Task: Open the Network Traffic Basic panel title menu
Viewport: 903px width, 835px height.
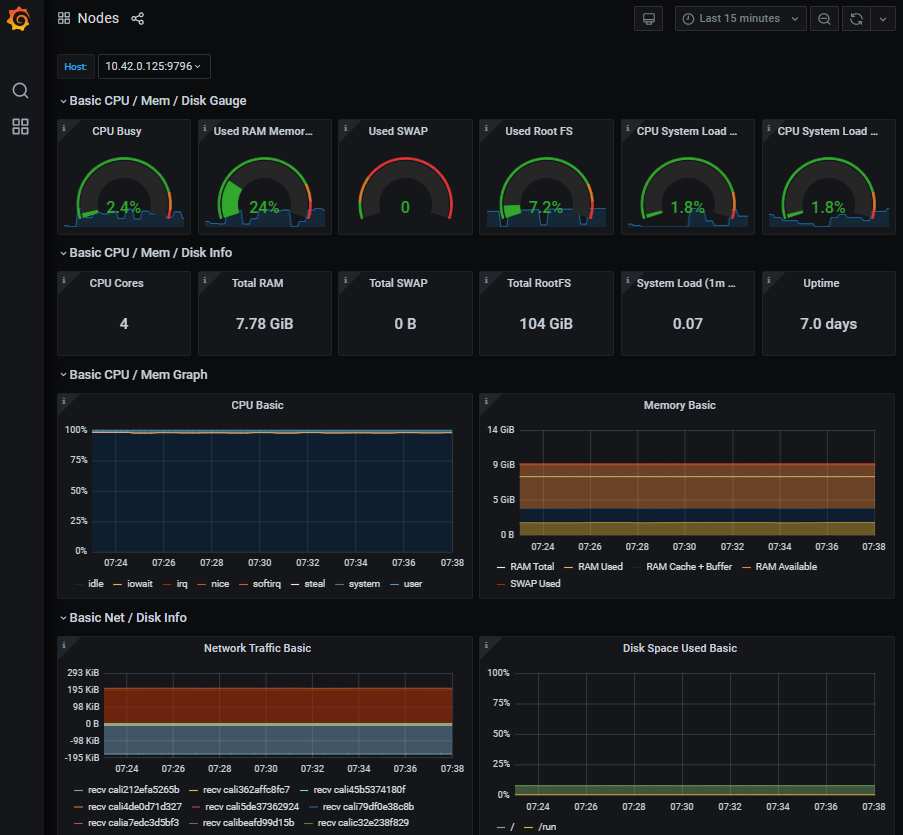Action: click(x=257, y=648)
